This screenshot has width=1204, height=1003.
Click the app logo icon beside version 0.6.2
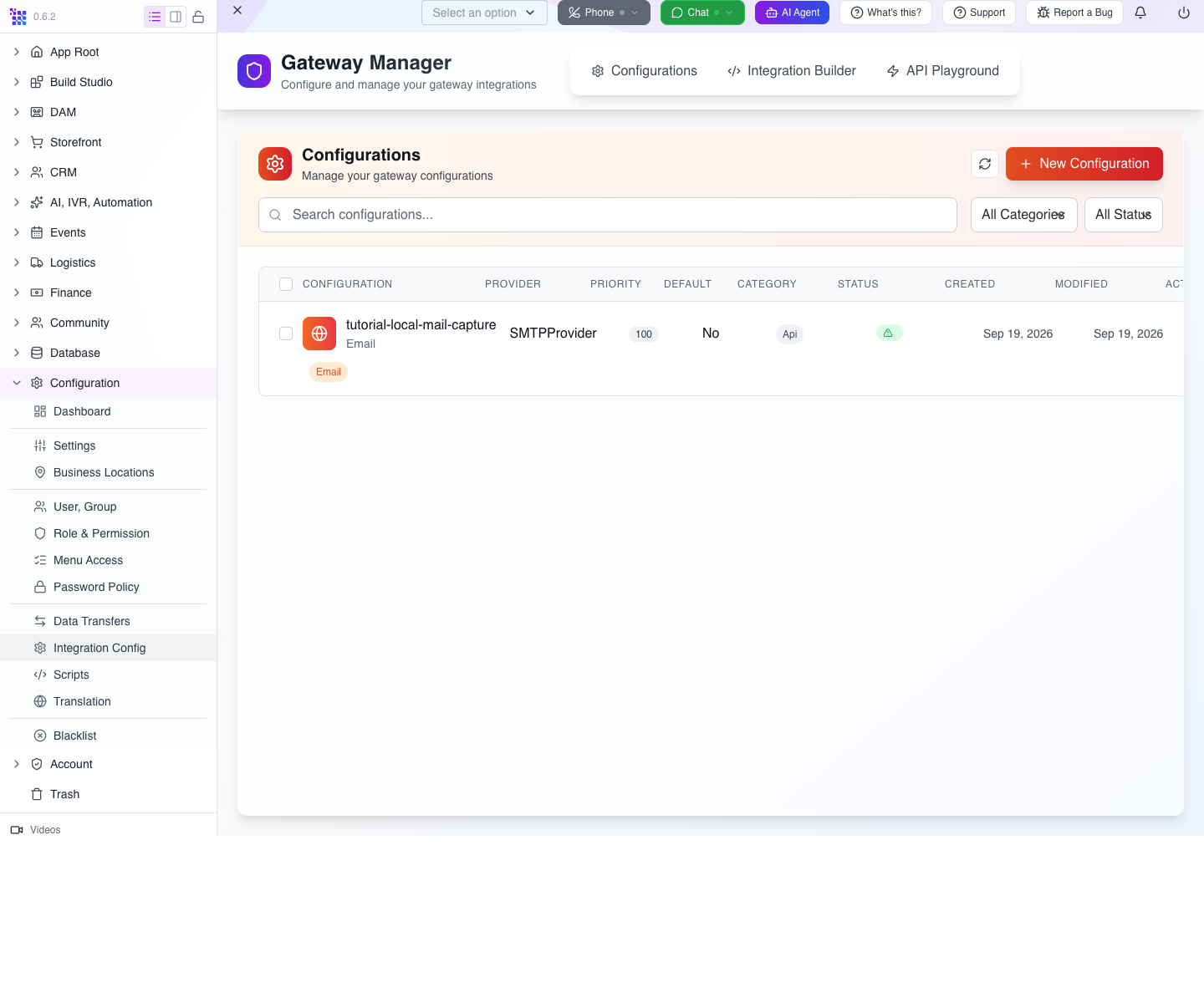[18, 17]
